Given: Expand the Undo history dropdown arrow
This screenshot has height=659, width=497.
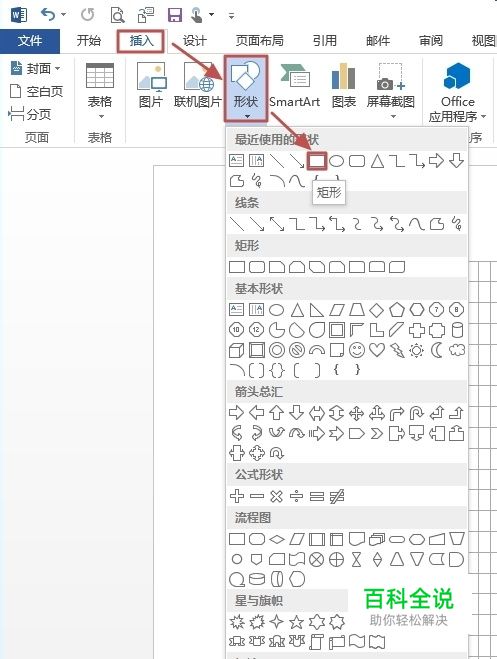Looking at the screenshot, I should [63, 15].
